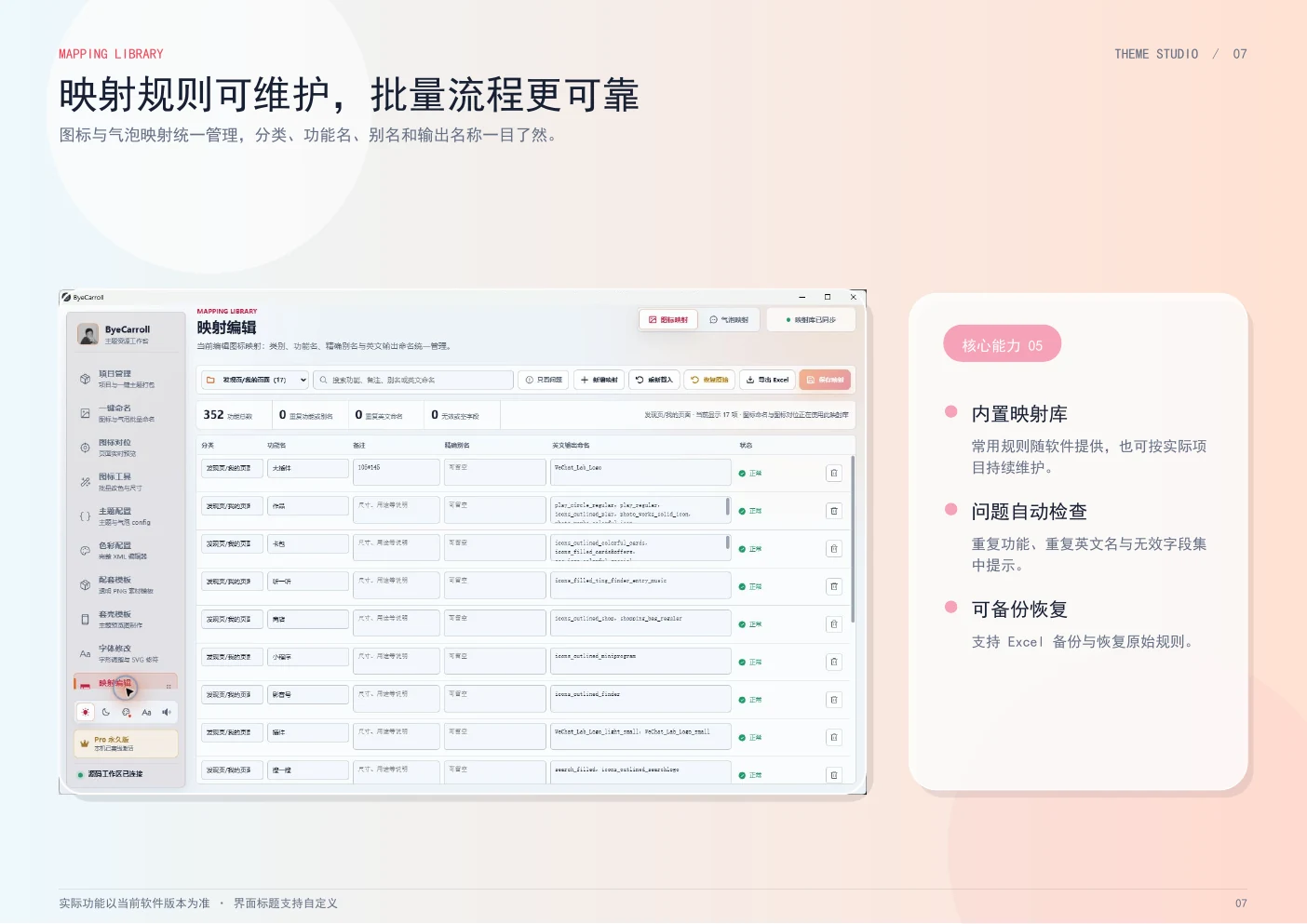Focus the search 功能、备注、别名 field
Image resolution: width=1307 pixels, height=924 pixels.
pyautogui.click(x=413, y=380)
